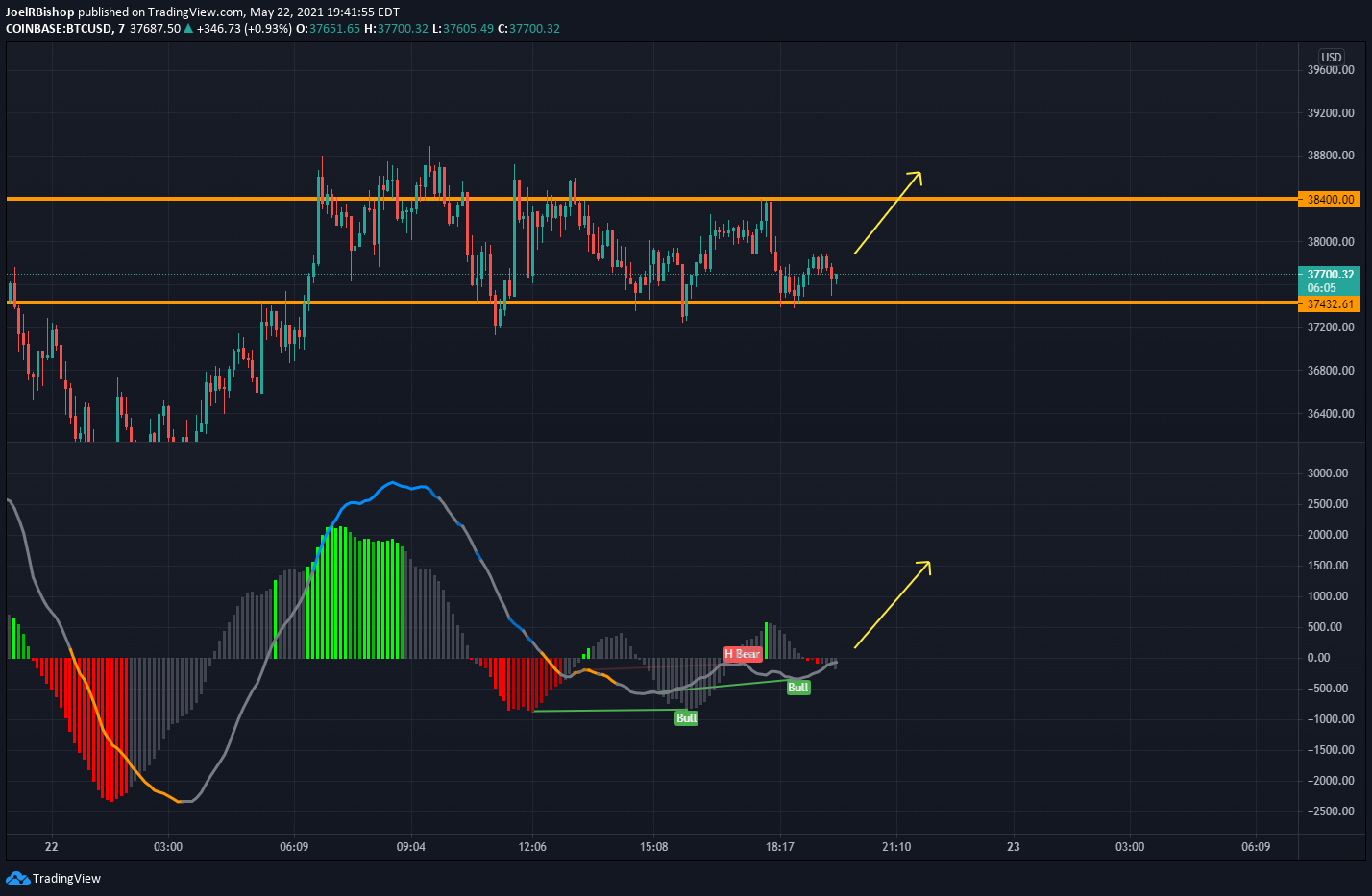Click the 36800.00 price axis value
The width and height of the screenshot is (1372, 896).
pos(1331,371)
